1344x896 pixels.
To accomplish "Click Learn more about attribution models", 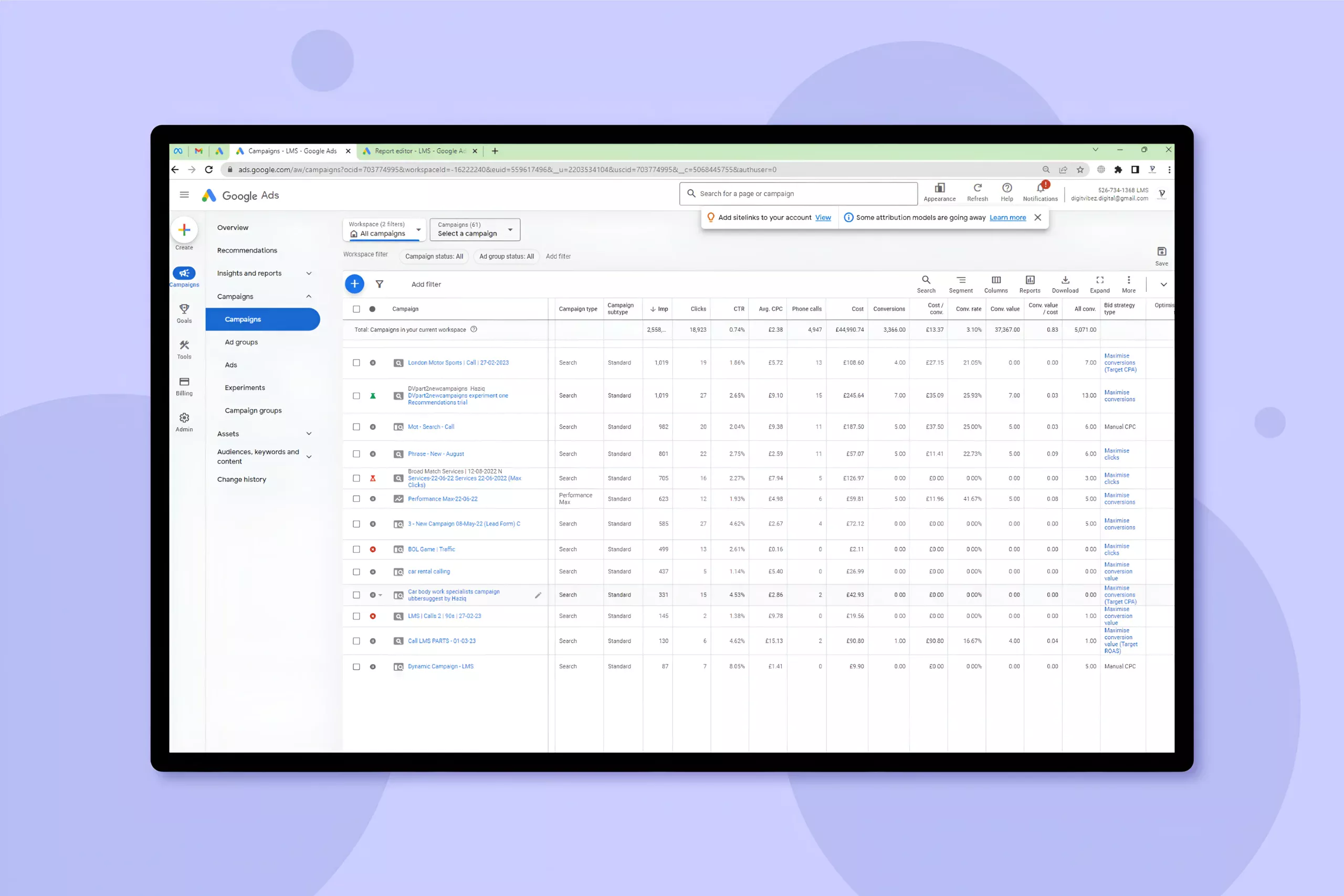I will pyautogui.click(x=1007, y=218).
